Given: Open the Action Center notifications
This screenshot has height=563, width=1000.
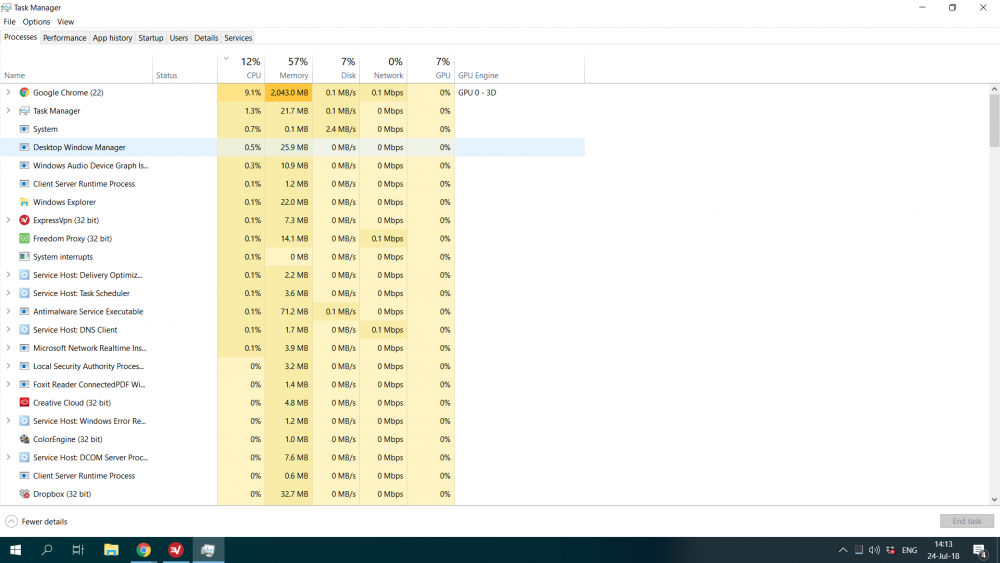Looking at the screenshot, I should click(x=980, y=550).
